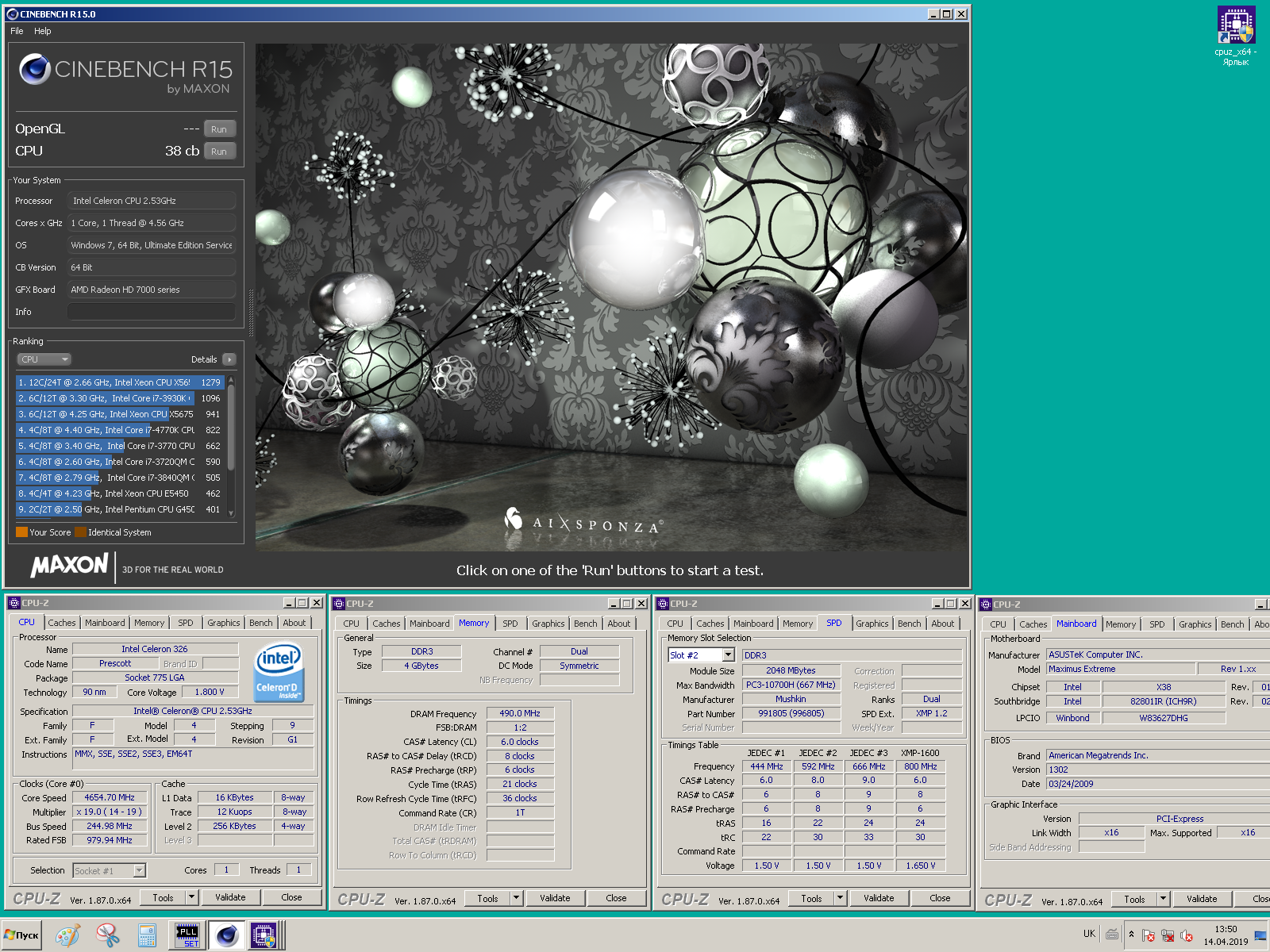This screenshot has width=1270, height=952.
Task: Open the cpuz_x64 desktop shortcut
Action: pos(1236,36)
